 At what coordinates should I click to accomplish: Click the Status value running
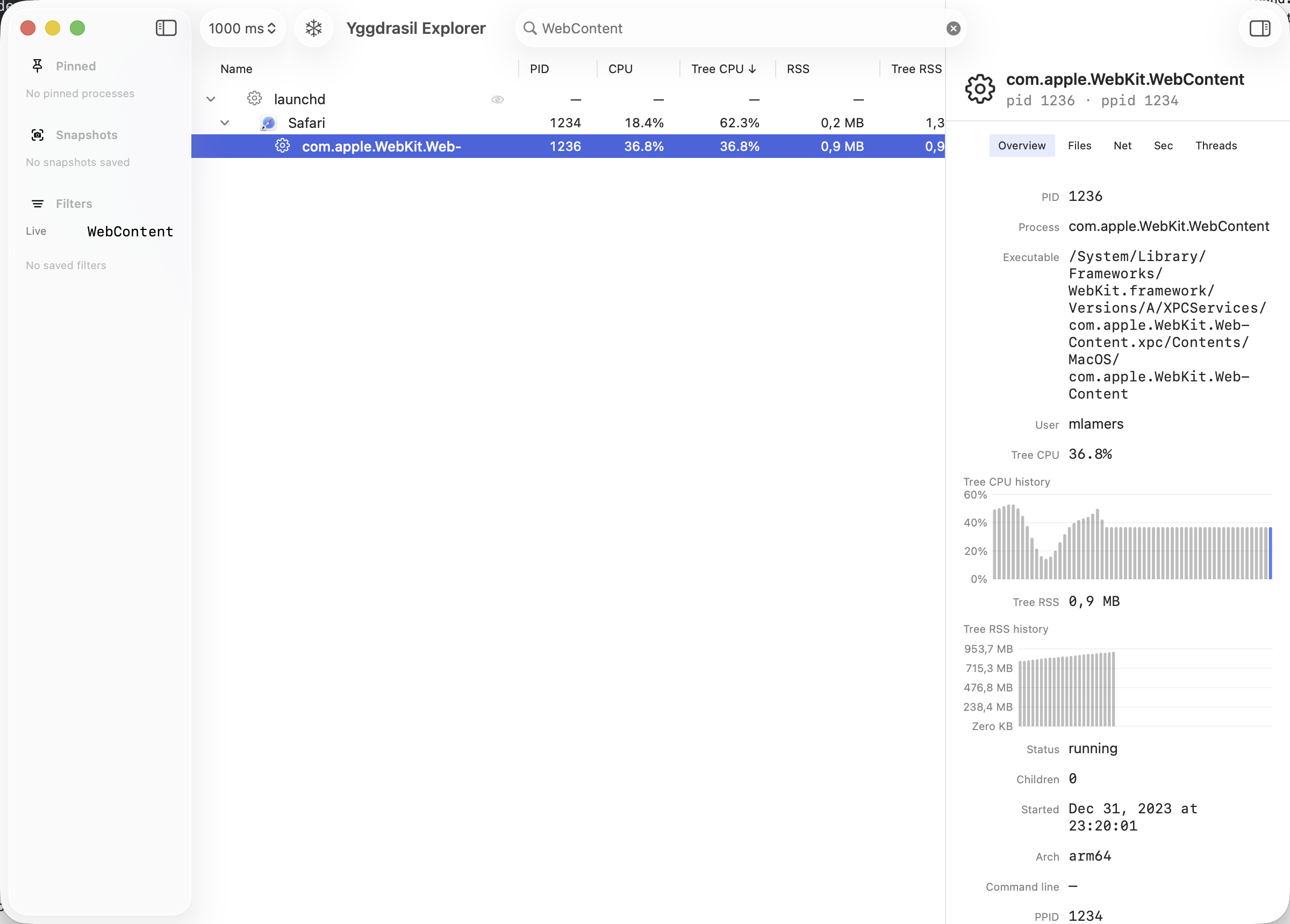coord(1093,748)
